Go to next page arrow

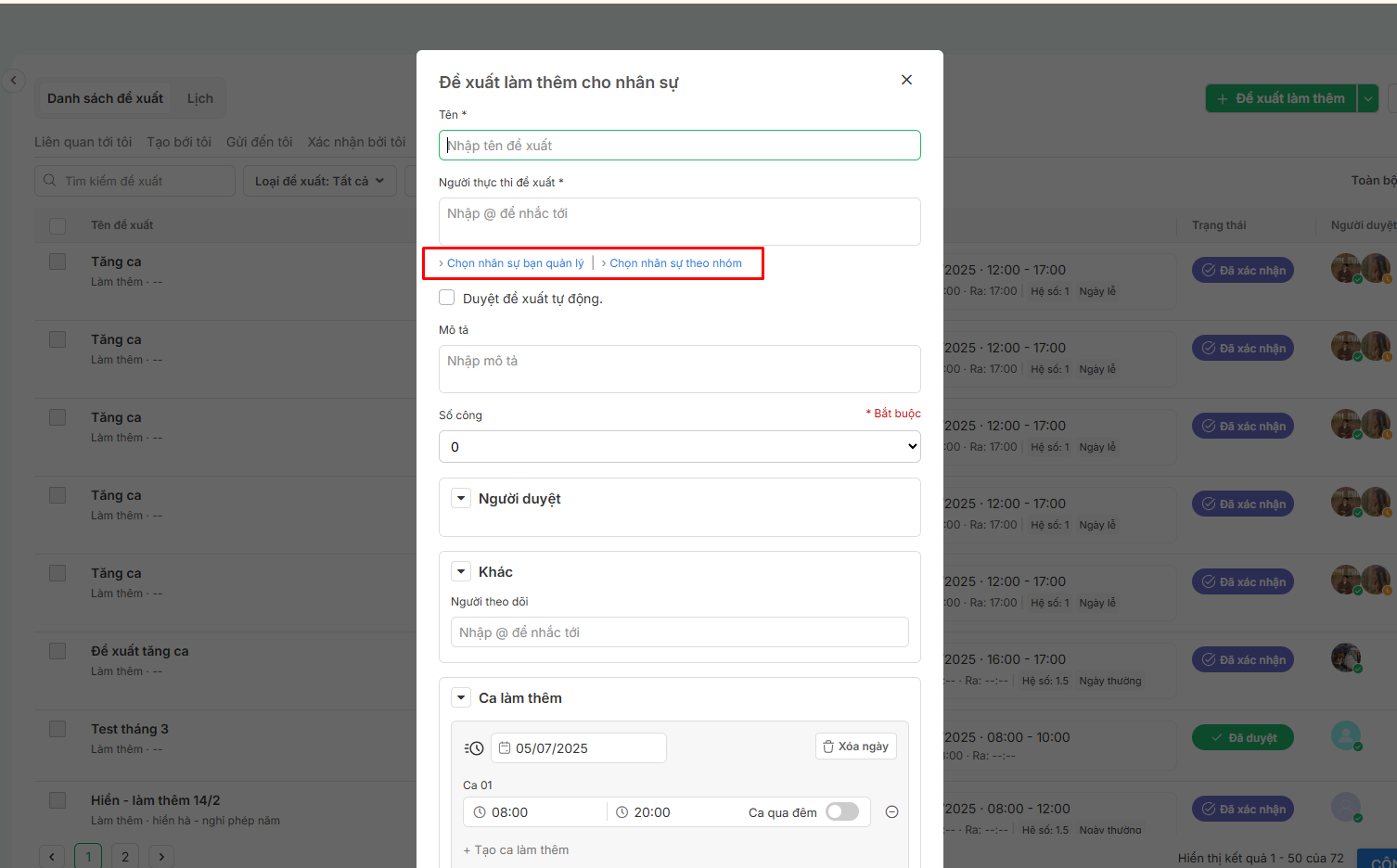161,856
